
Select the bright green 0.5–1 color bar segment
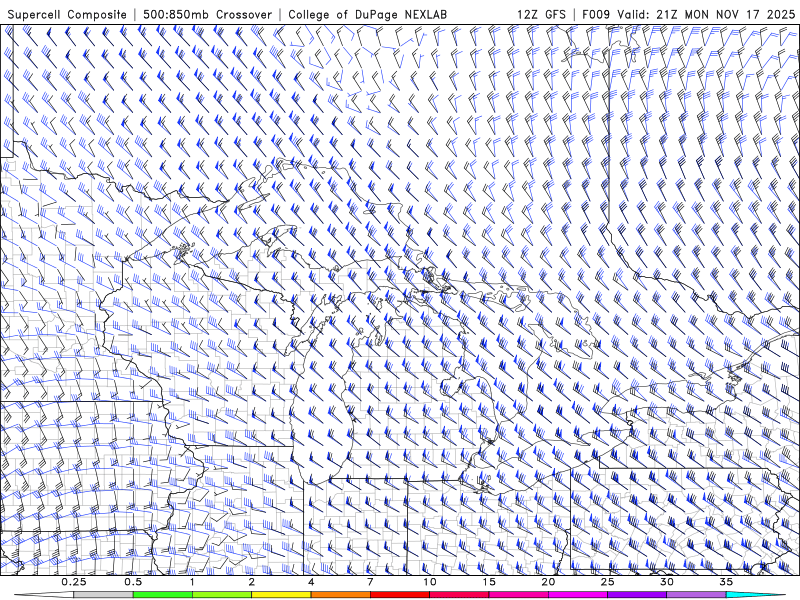(163, 595)
